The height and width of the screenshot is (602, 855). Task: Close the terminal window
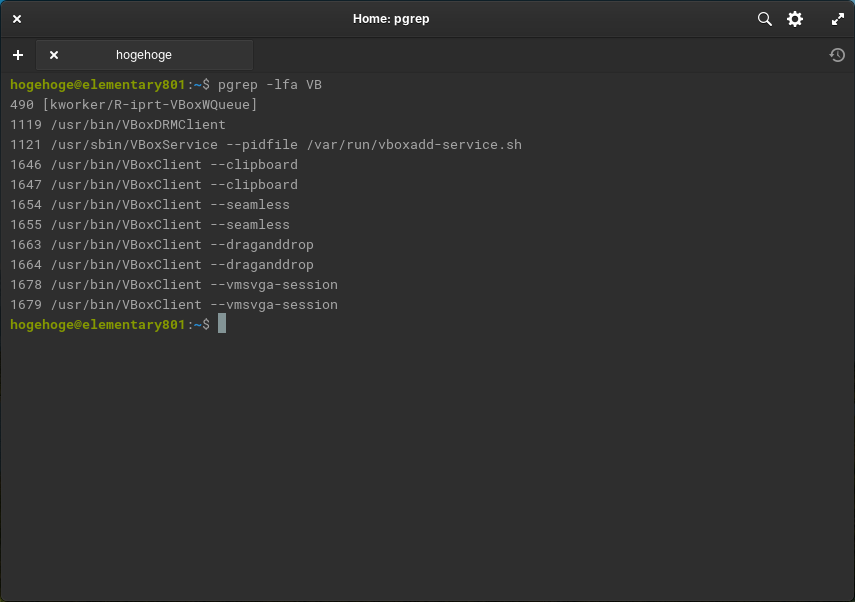[x=17, y=19]
